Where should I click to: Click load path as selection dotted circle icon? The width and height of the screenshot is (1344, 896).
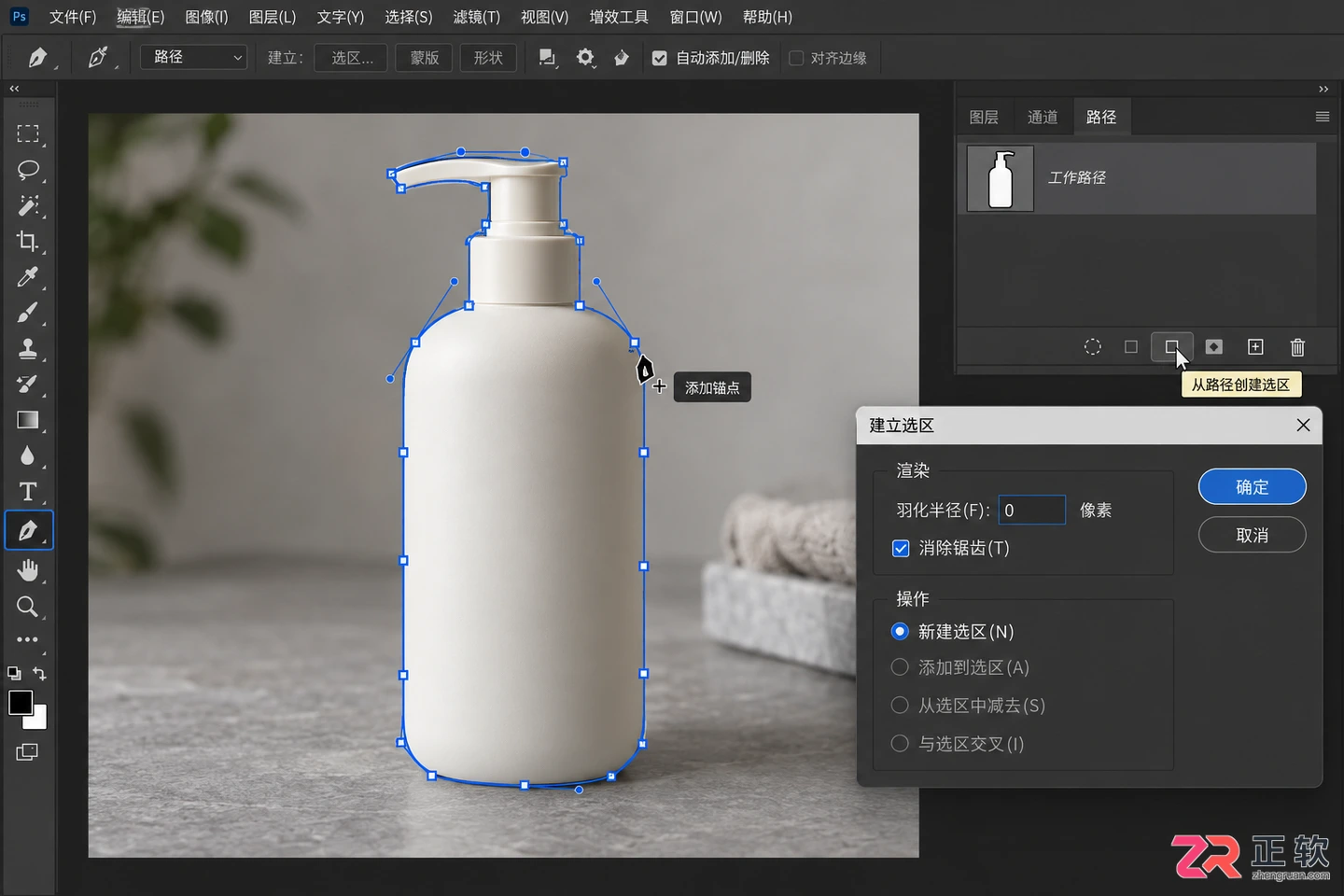(x=1092, y=347)
